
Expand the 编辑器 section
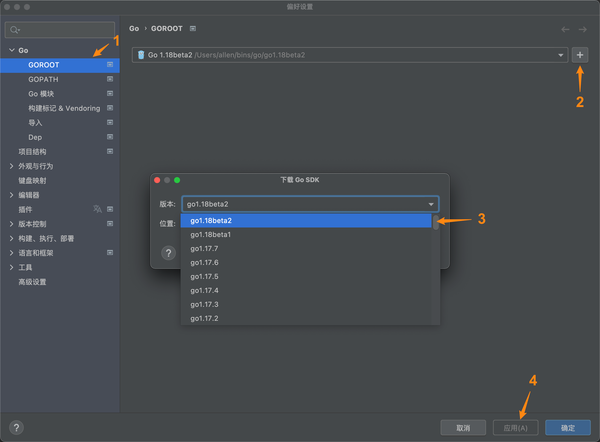[x=11, y=195]
